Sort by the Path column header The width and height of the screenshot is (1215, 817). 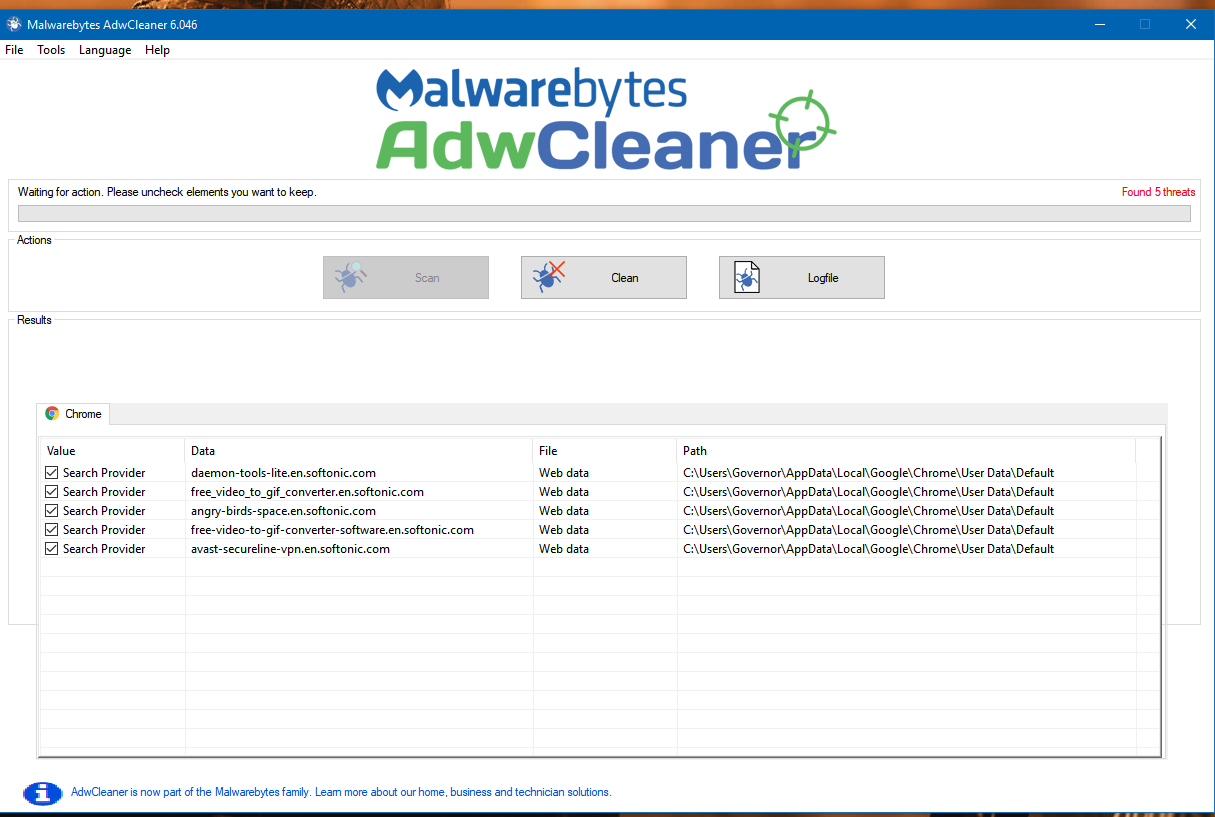(x=907, y=451)
